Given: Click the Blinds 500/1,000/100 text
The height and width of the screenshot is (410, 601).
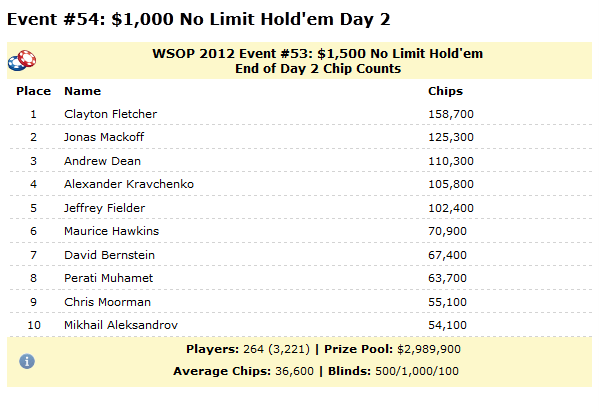Looking at the screenshot, I should pyautogui.click(x=393, y=371).
